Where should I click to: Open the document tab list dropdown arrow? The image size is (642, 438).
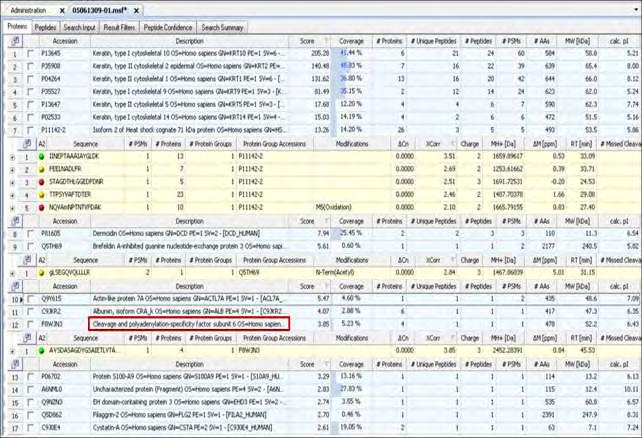pyautogui.click(x=637, y=10)
